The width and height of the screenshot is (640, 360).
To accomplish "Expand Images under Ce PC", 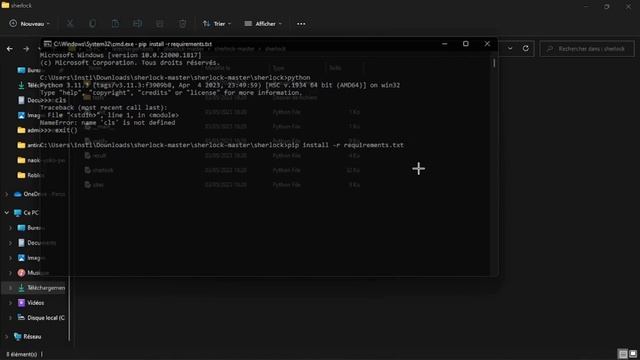I will [x=11, y=258].
